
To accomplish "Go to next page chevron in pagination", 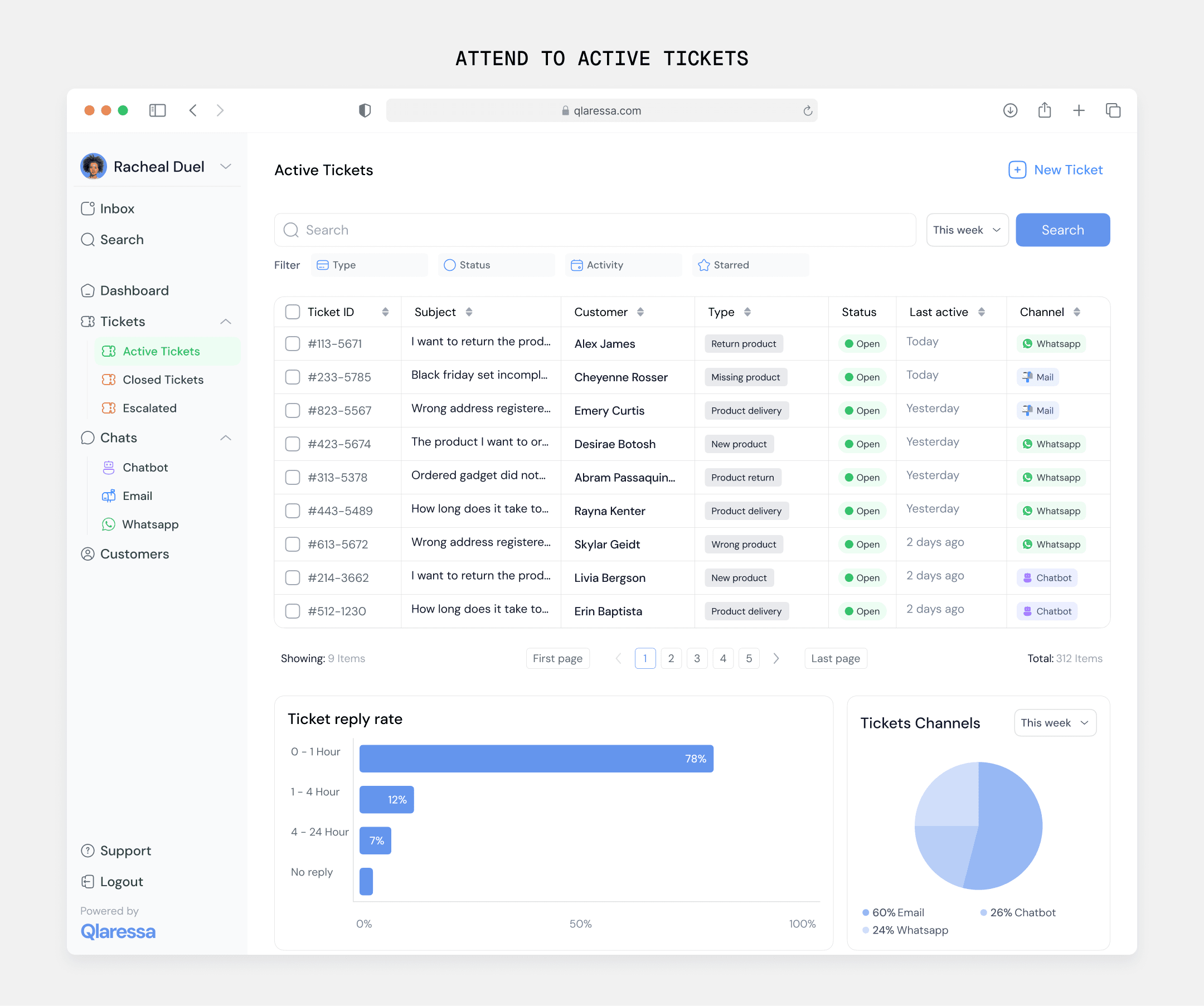I will 776,659.
